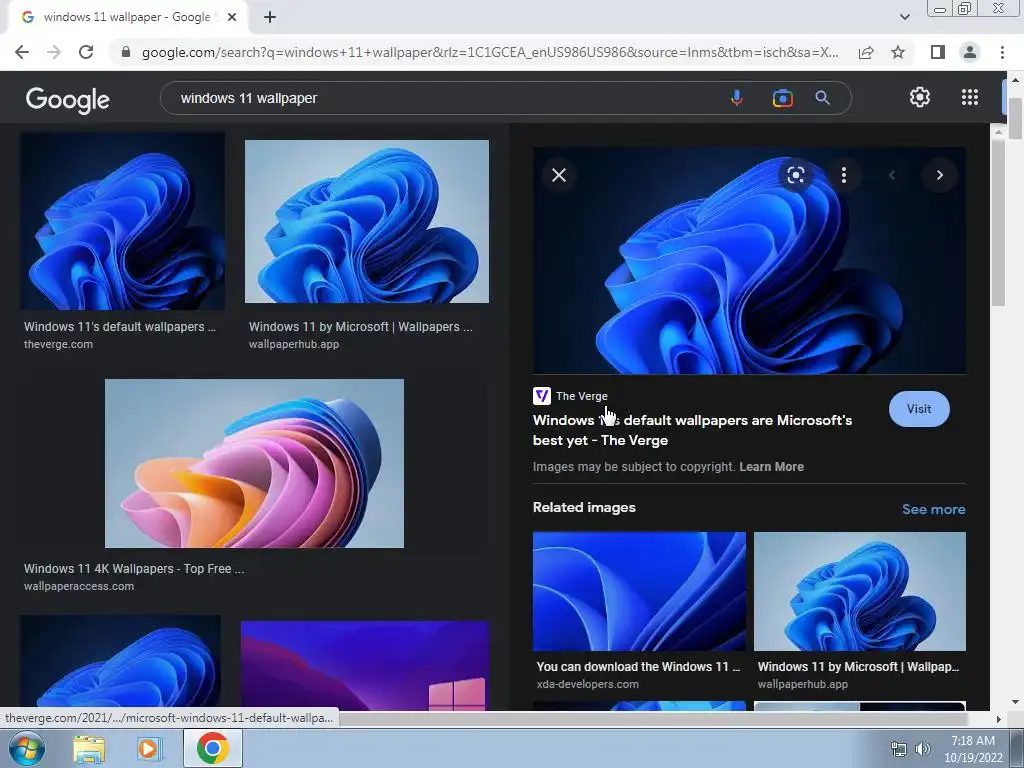Open the Chrome profile avatar

point(970,52)
